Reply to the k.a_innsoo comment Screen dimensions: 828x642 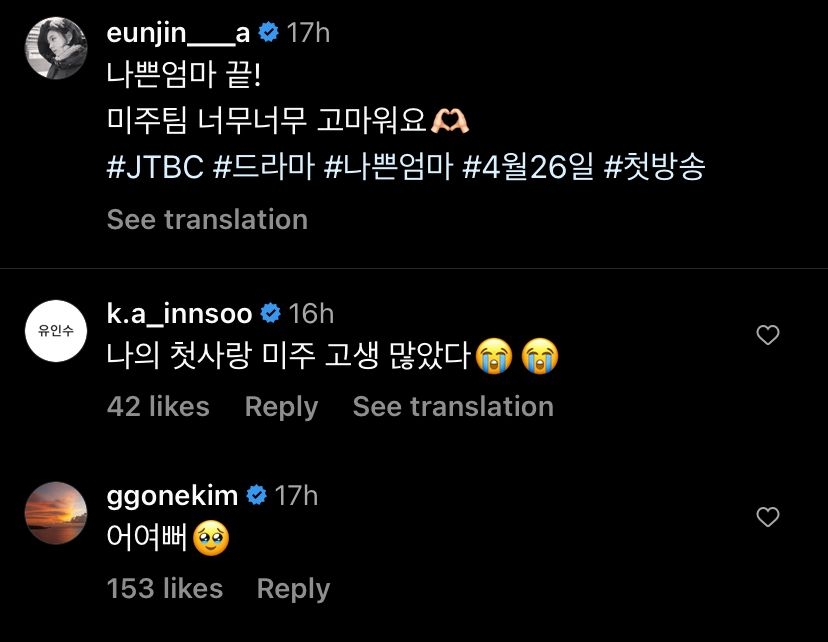(x=281, y=406)
